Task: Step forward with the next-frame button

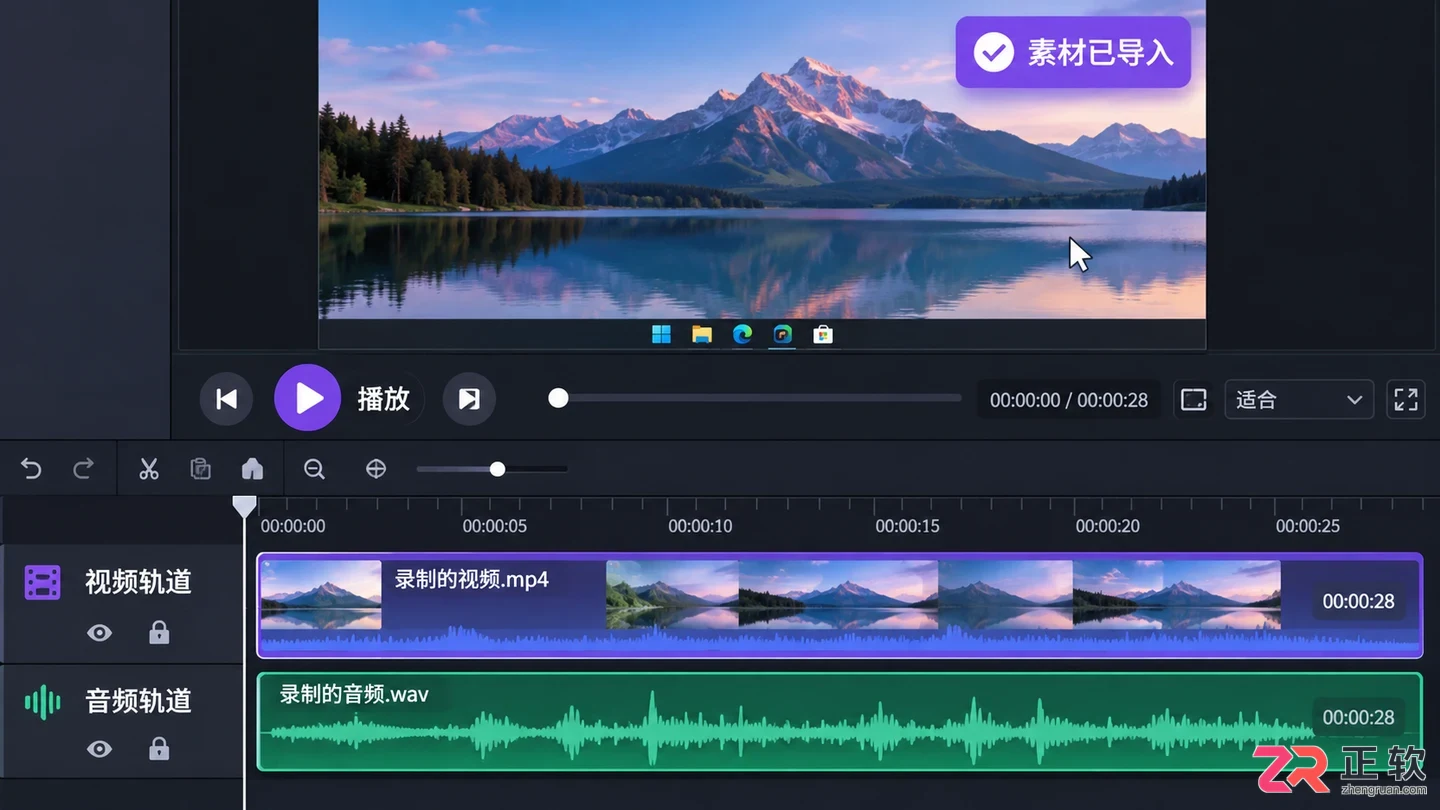Action: (469, 399)
